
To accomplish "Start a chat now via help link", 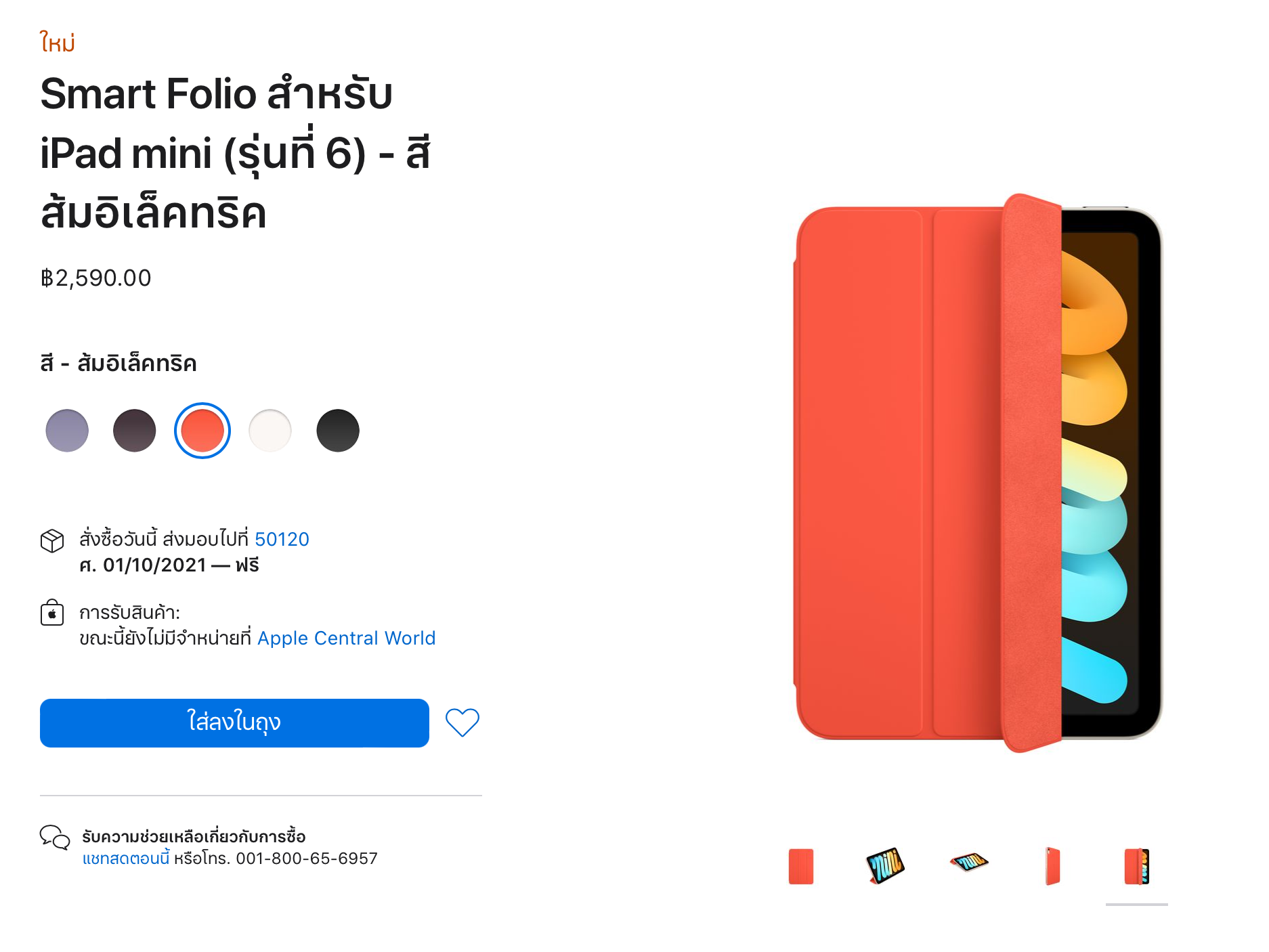I will click(126, 859).
